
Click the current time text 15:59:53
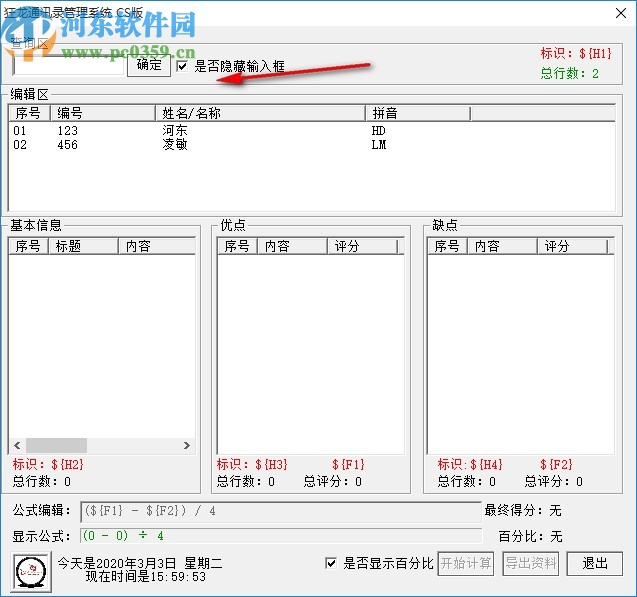click(178, 577)
